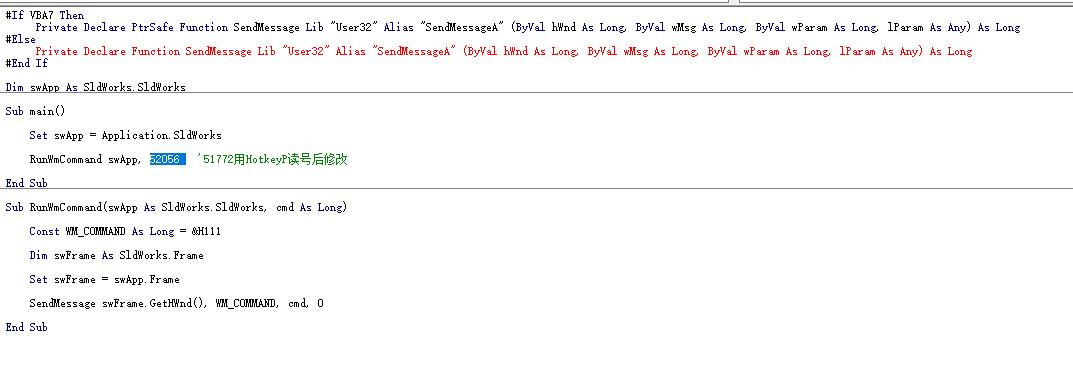Click the 'Private Declare PtrSafe Function SendMessage' line
This screenshot has width=1073, height=375.
click(x=528, y=27)
